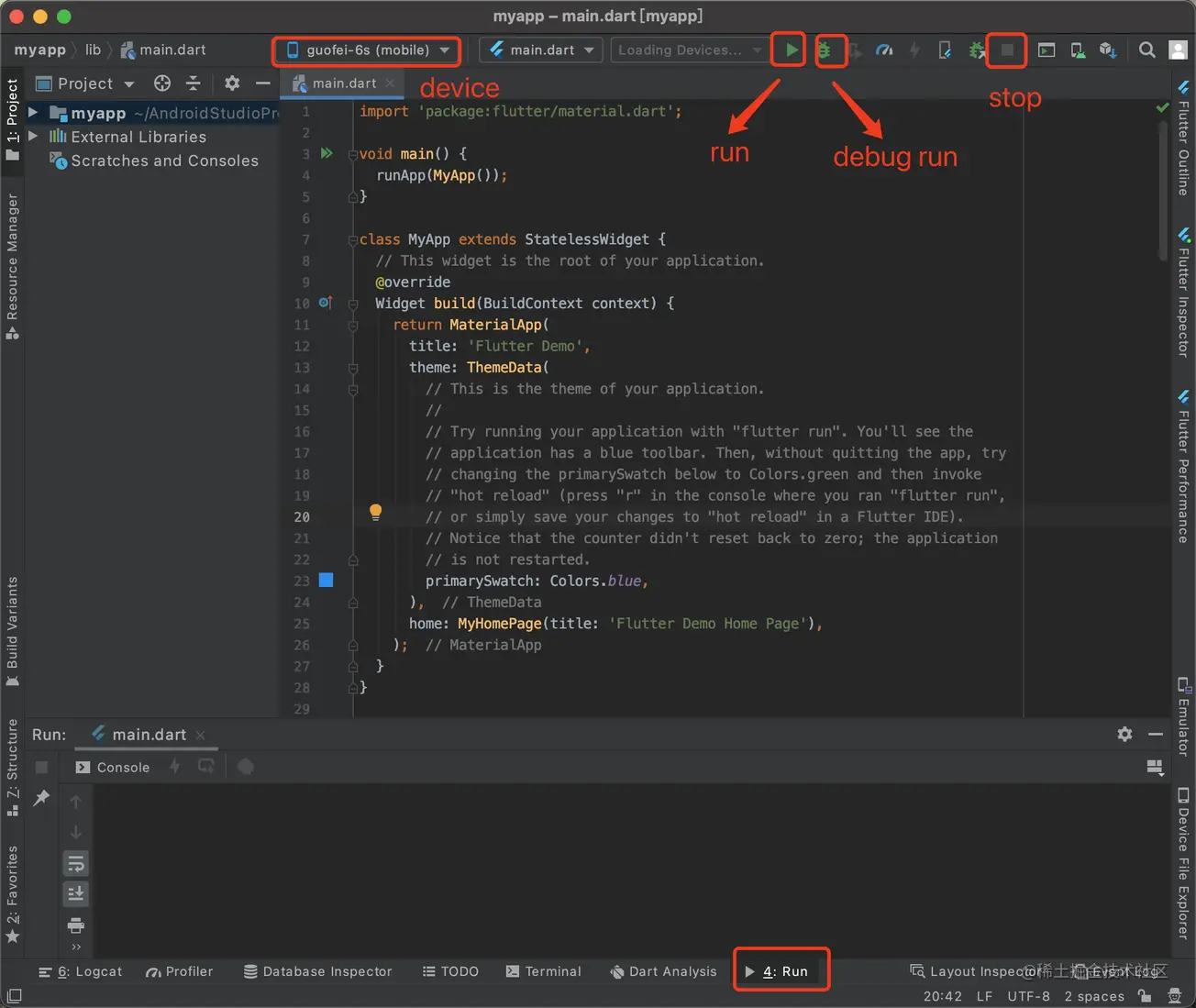Click the run gutter arrow beside main()
This screenshot has width=1196, height=1008.
point(327,153)
